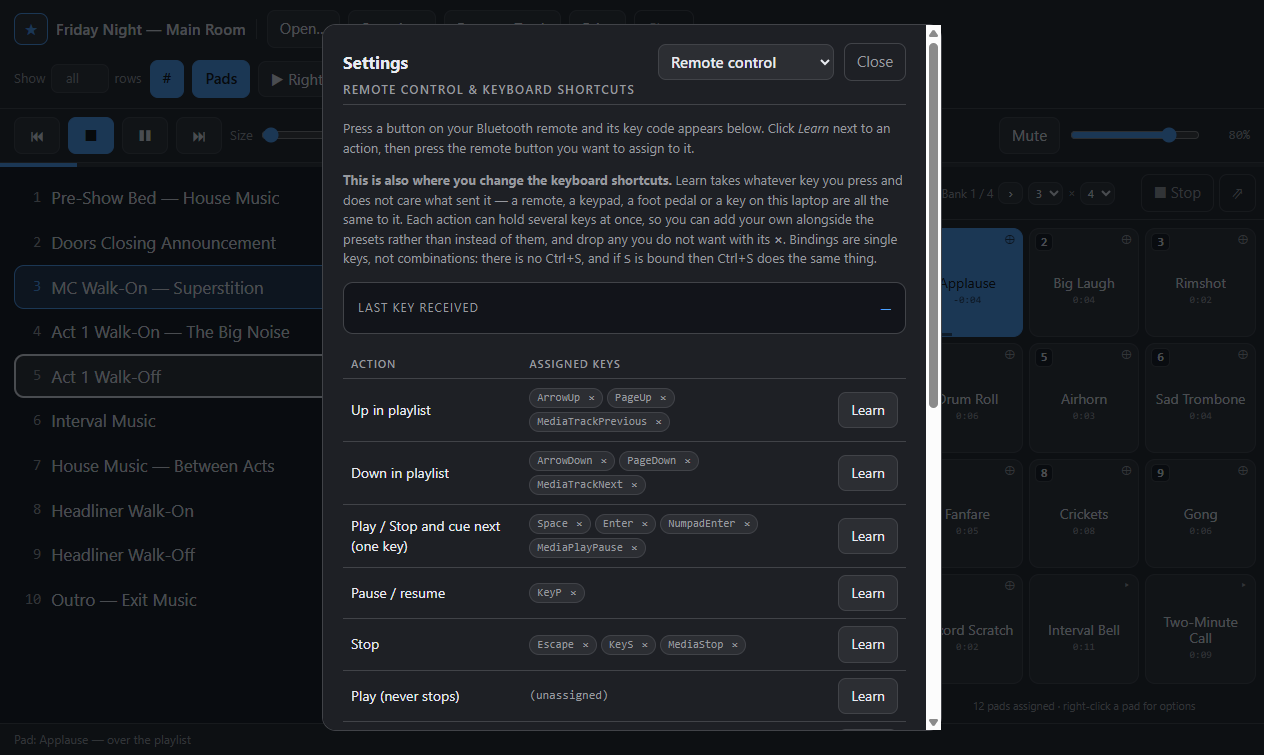Remove the NumpadEnter key binding
The width and height of the screenshot is (1264, 755).
click(x=746, y=524)
